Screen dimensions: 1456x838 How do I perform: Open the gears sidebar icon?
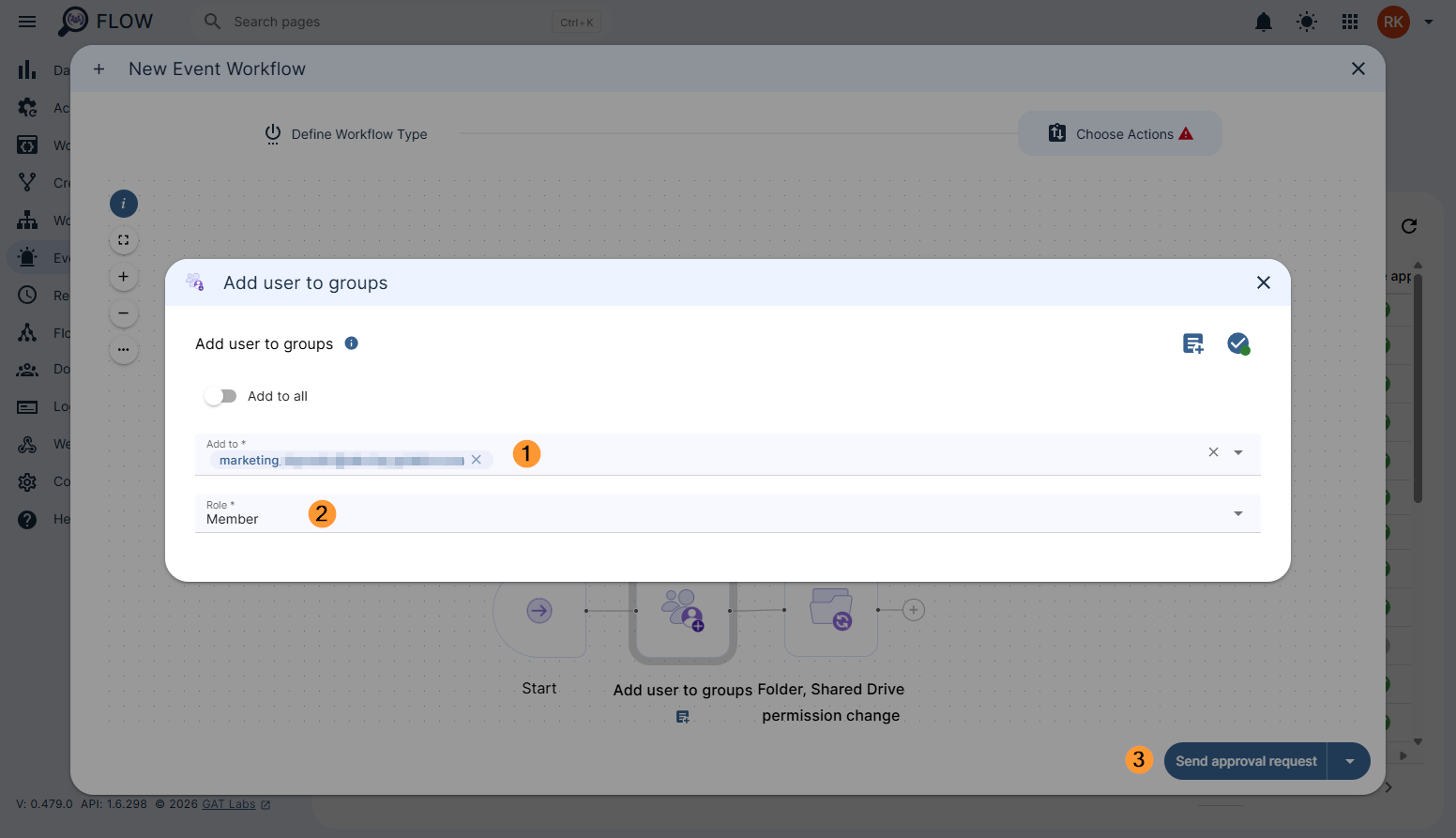[27, 107]
